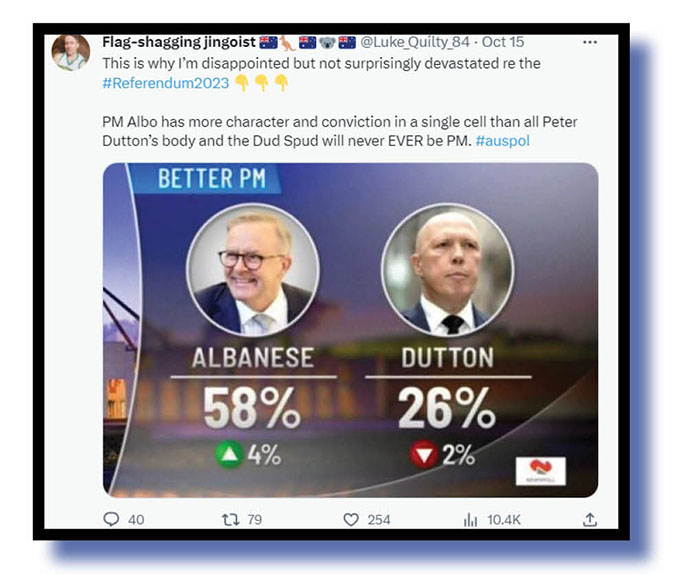Click the Albanese circular portrait
The height and width of the screenshot is (574, 680).
[253, 270]
